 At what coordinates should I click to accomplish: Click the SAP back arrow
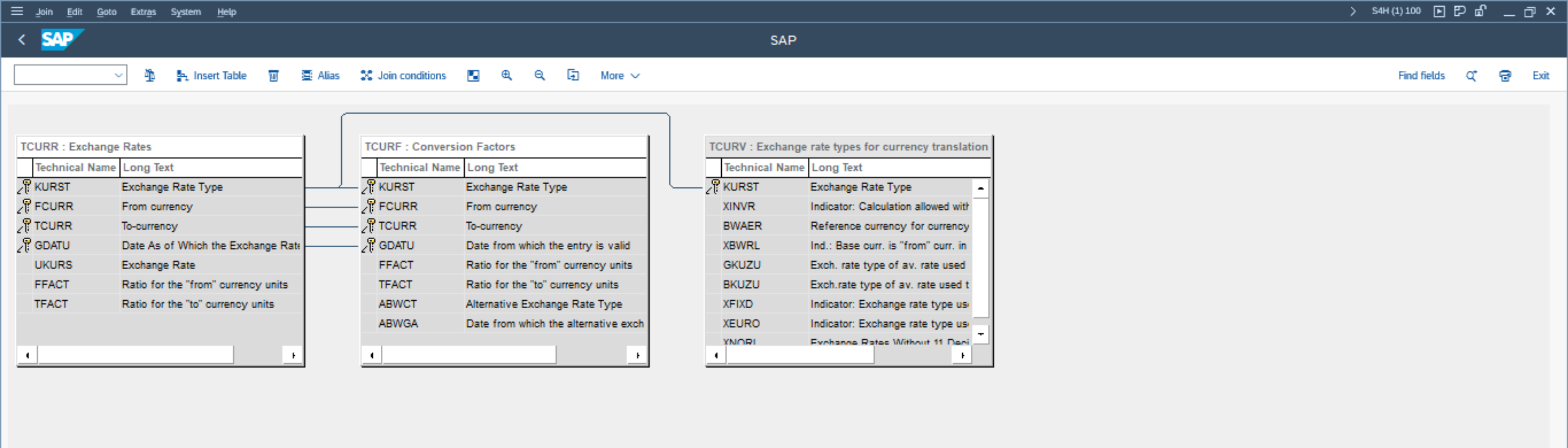pos(22,40)
